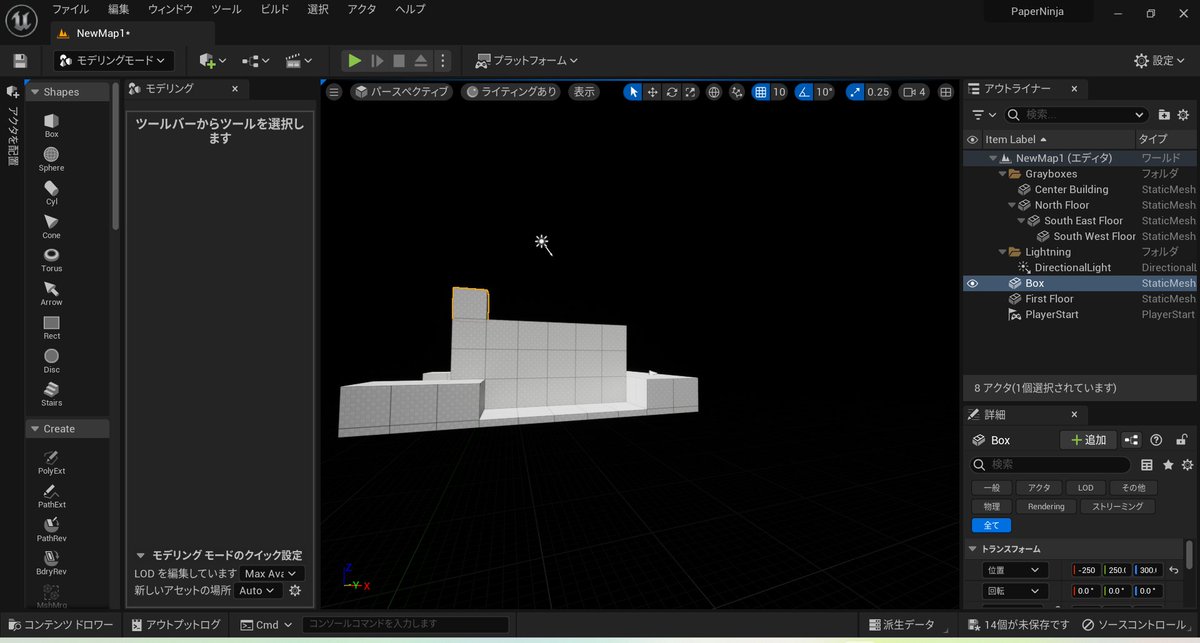Open the modeling mode selector dropdown

(113, 60)
